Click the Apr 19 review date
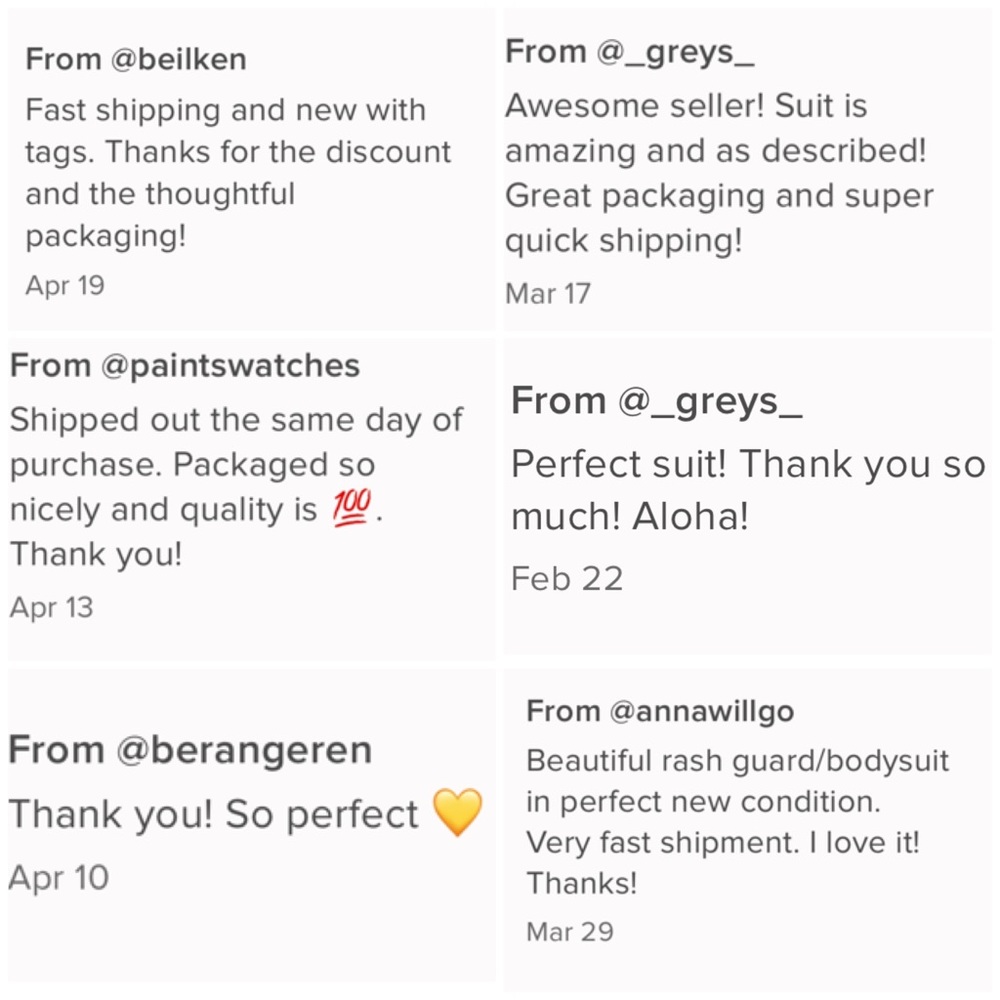The width and height of the screenshot is (1000, 1000). (65, 286)
